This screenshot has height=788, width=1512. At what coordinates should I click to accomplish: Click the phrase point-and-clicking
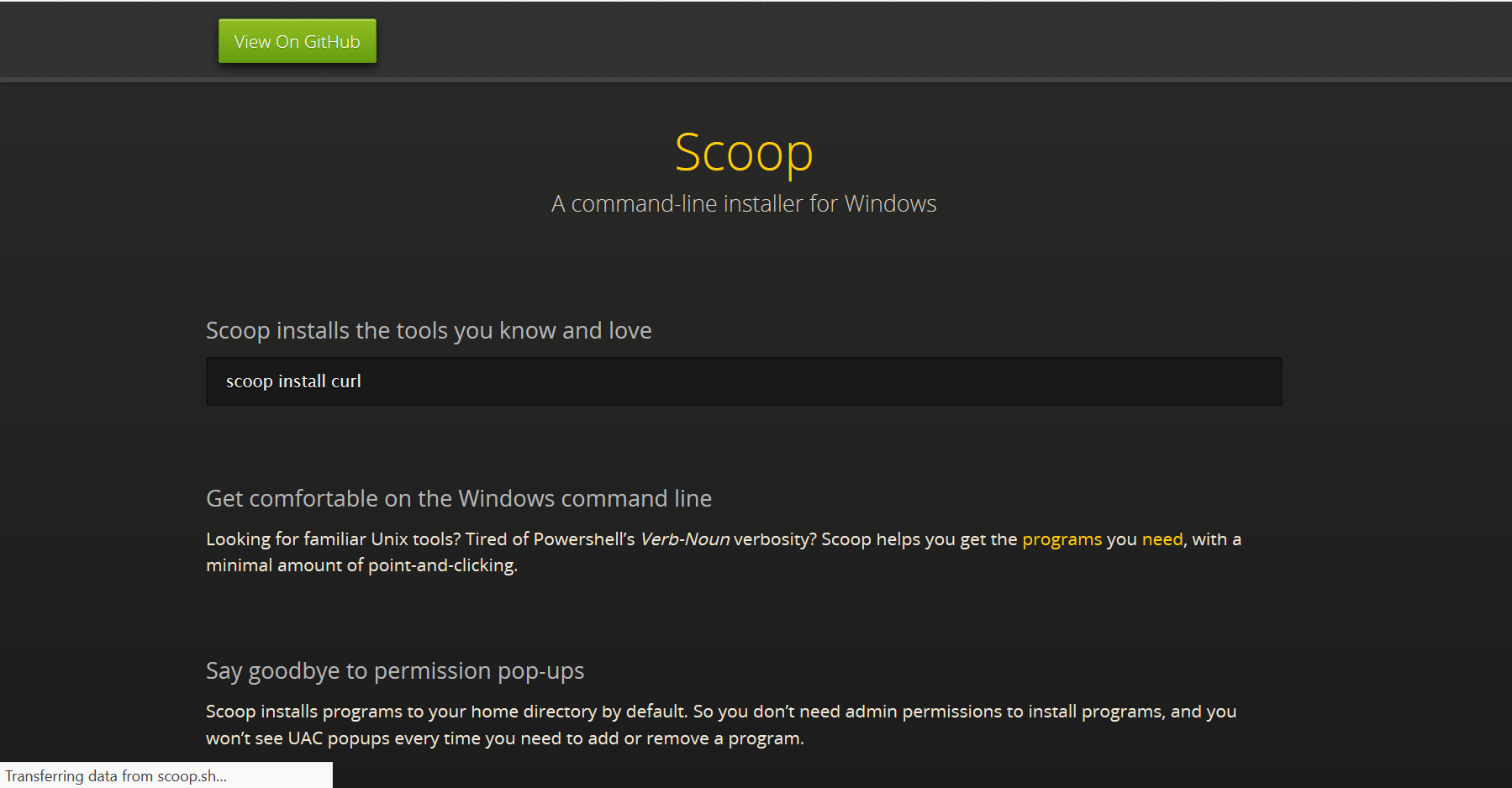click(x=442, y=565)
